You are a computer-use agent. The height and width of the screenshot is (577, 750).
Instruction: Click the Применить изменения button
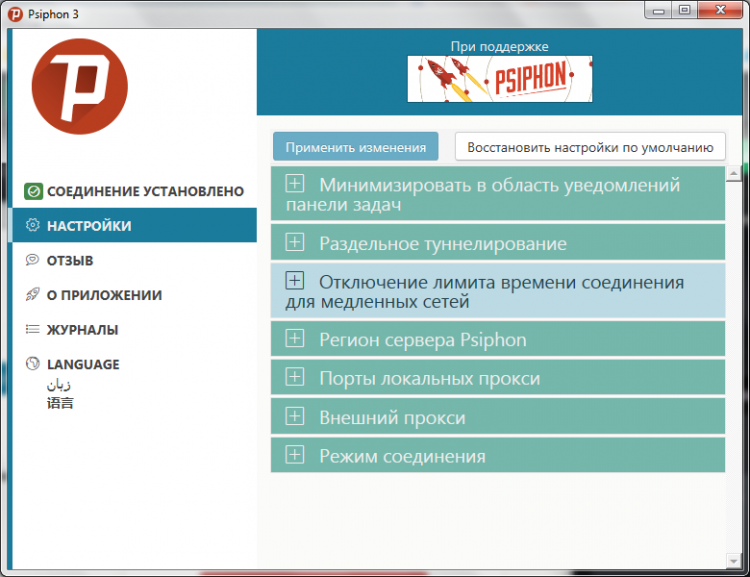tap(355, 147)
